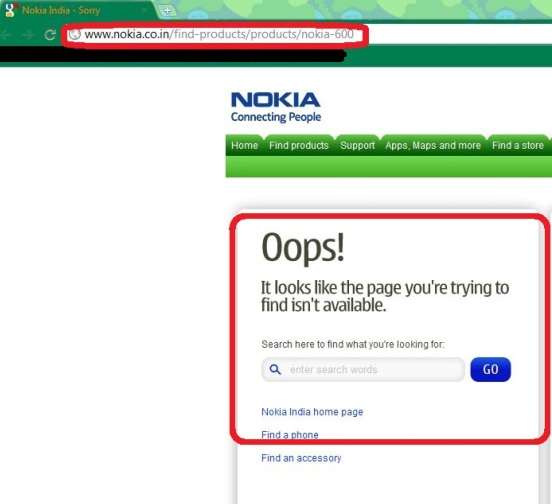Click the browser reload icon
552x504 pixels.
(x=50, y=34)
